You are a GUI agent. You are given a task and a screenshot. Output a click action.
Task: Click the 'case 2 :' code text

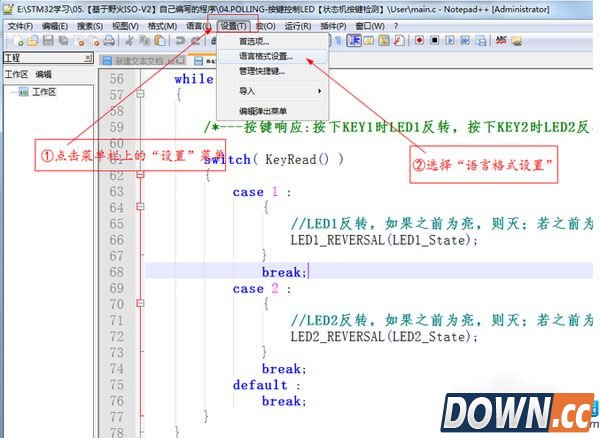pyautogui.click(x=262, y=288)
